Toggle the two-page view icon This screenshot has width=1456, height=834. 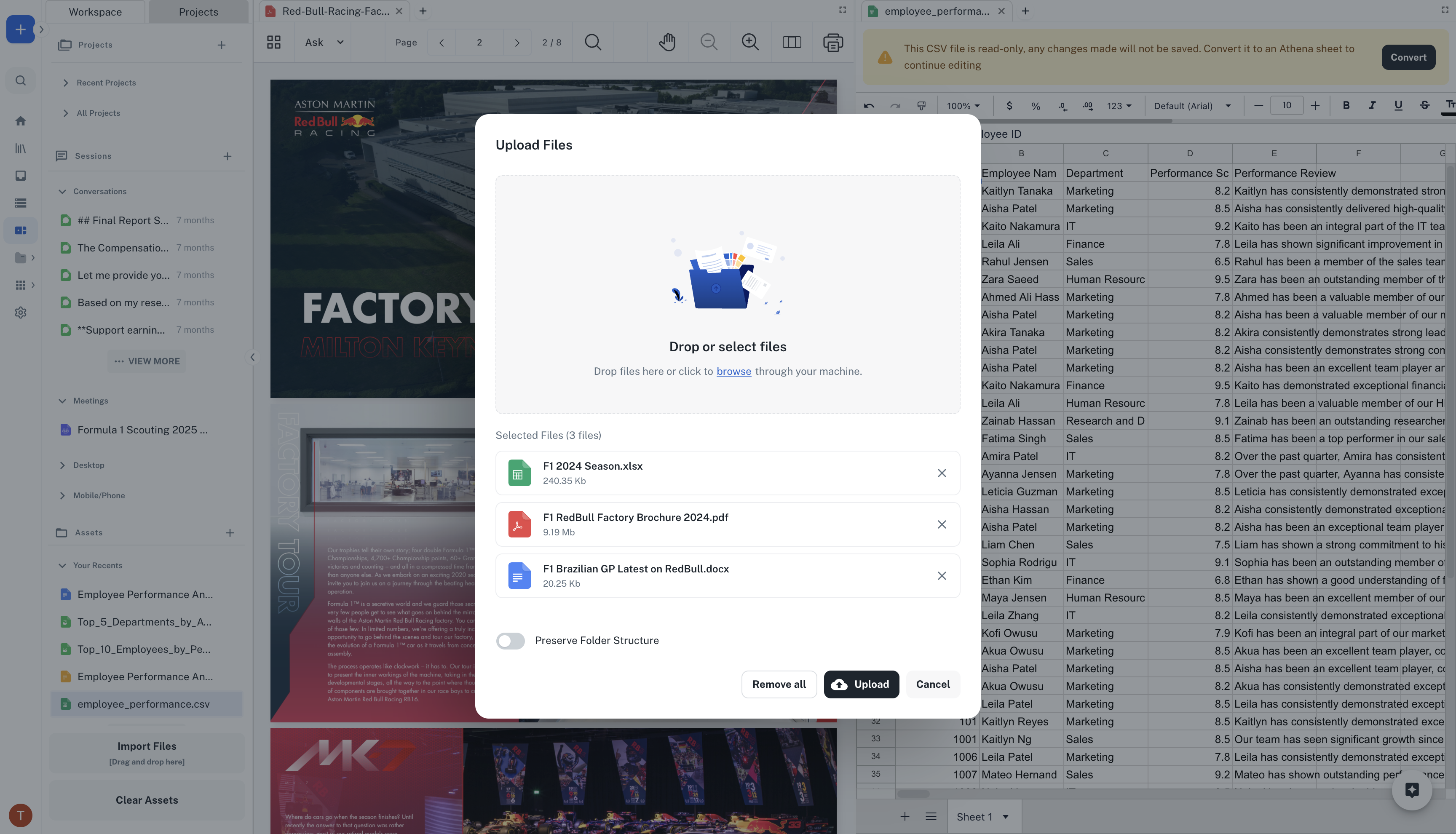792,43
